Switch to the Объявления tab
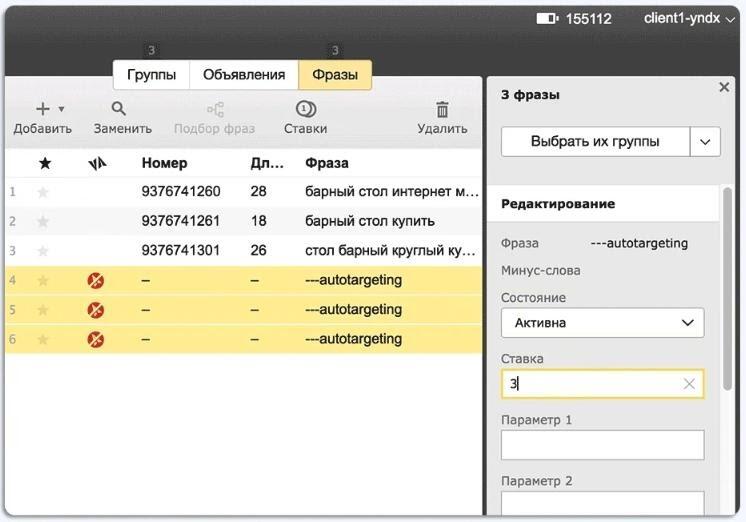The image size is (746, 522). pyautogui.click(x=244, y=75)
